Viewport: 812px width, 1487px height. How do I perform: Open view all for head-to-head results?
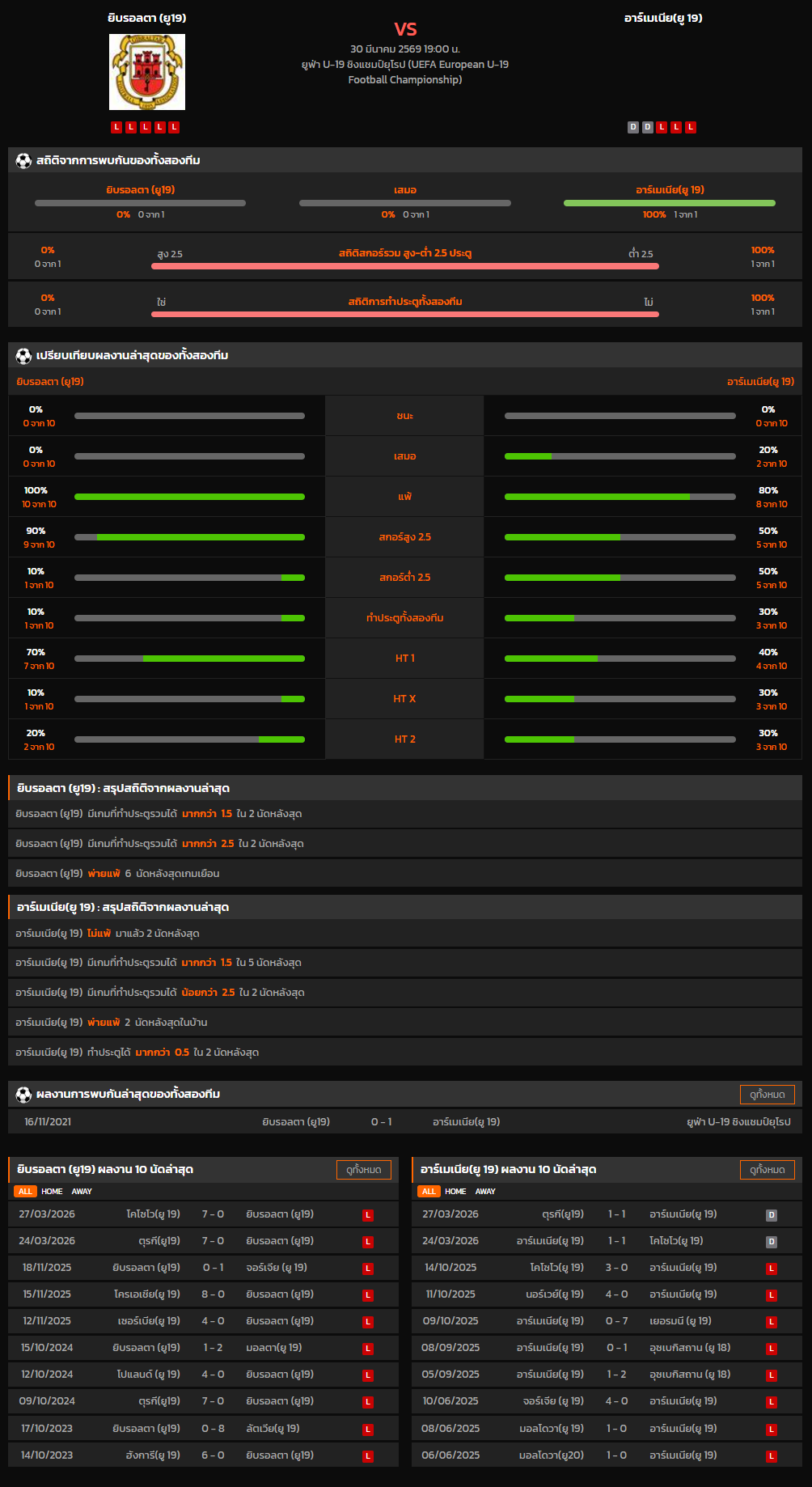point(767,1095)
